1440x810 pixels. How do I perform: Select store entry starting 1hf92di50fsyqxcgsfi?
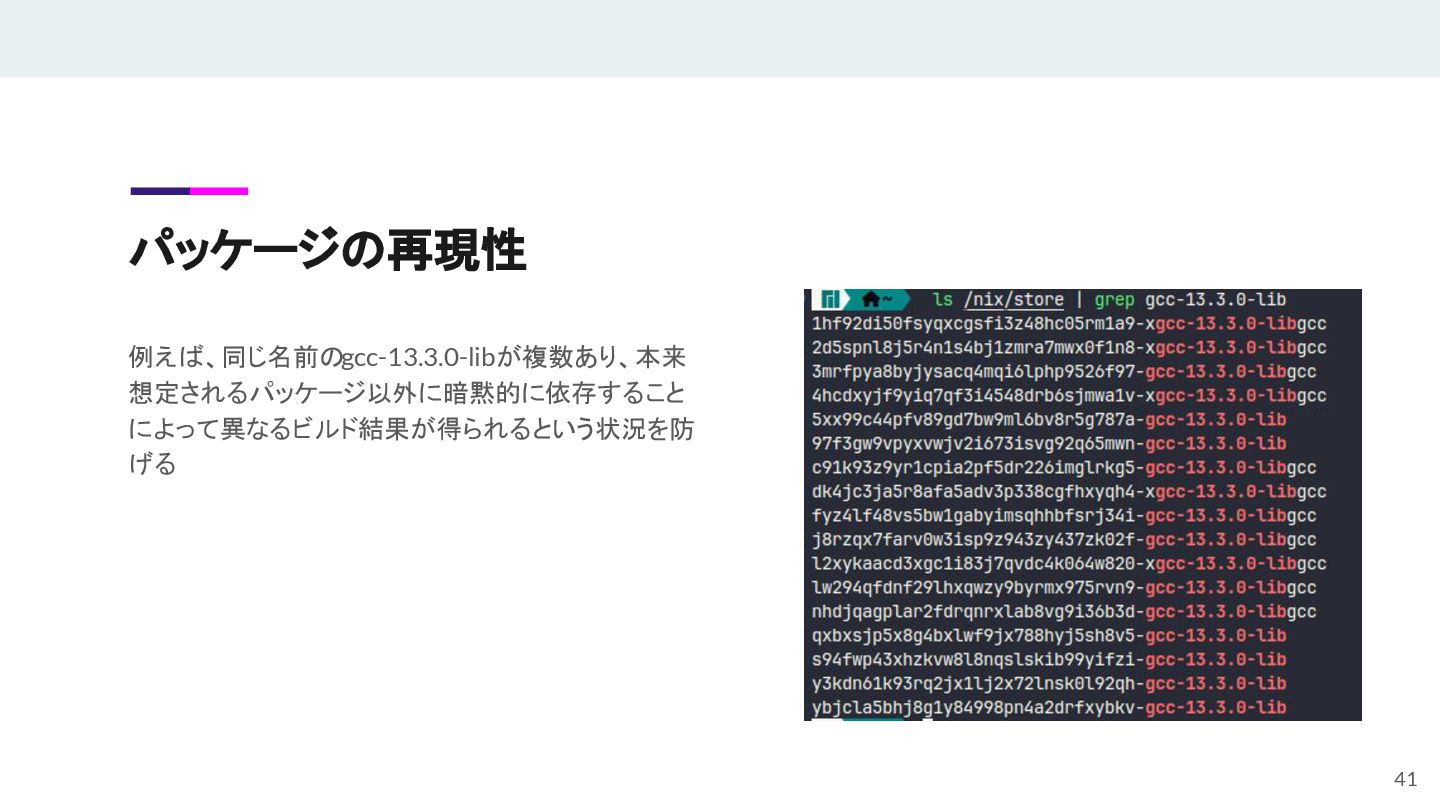coord(1069,324)
